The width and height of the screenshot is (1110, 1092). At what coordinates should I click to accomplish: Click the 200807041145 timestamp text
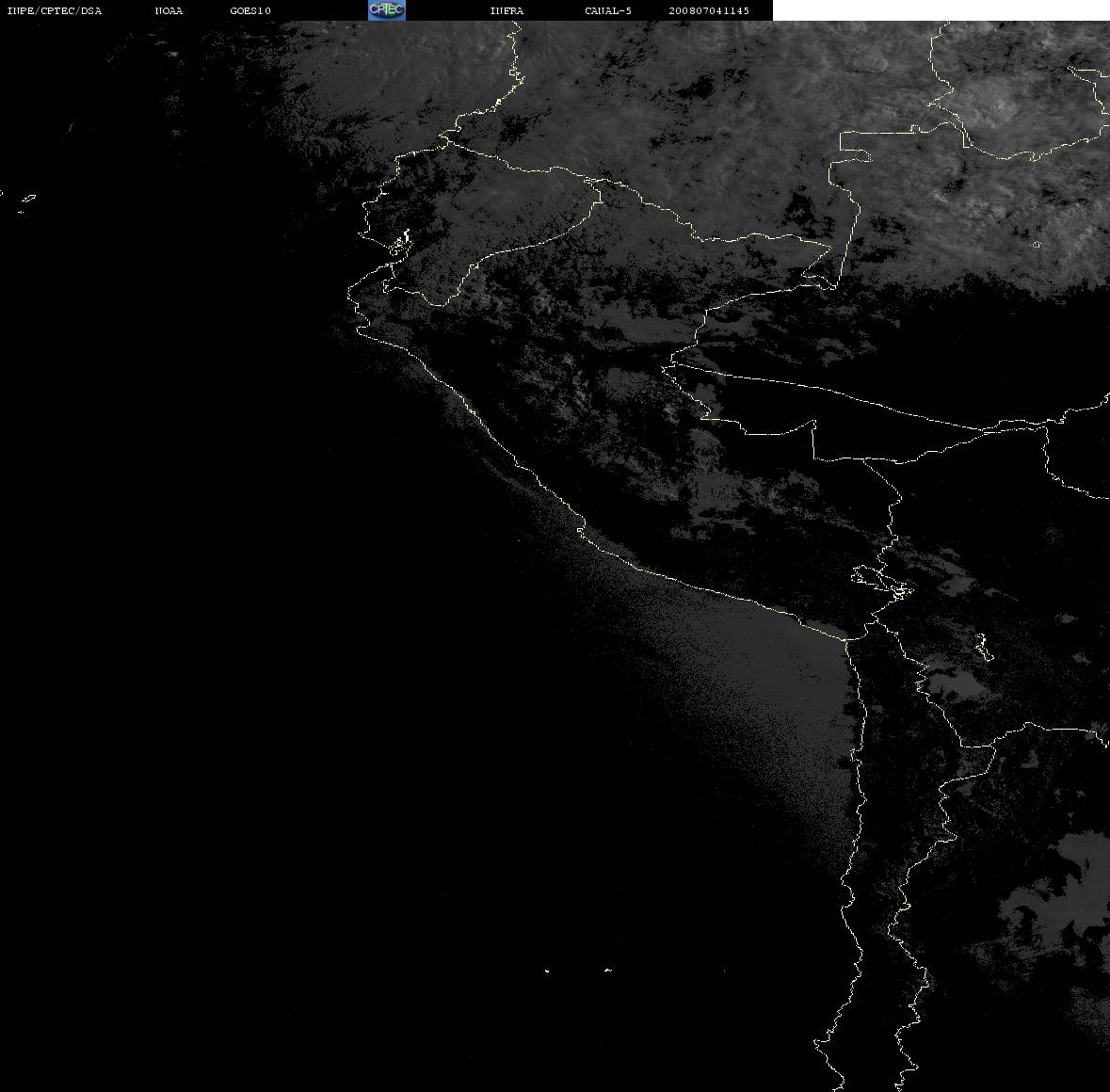pos(709,10)
